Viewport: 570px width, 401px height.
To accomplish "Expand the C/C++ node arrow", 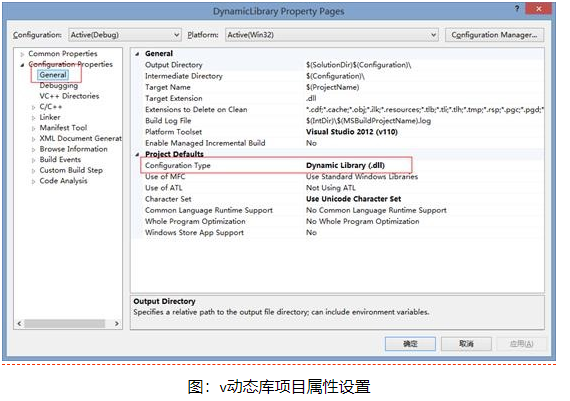I will click(33, 107).
